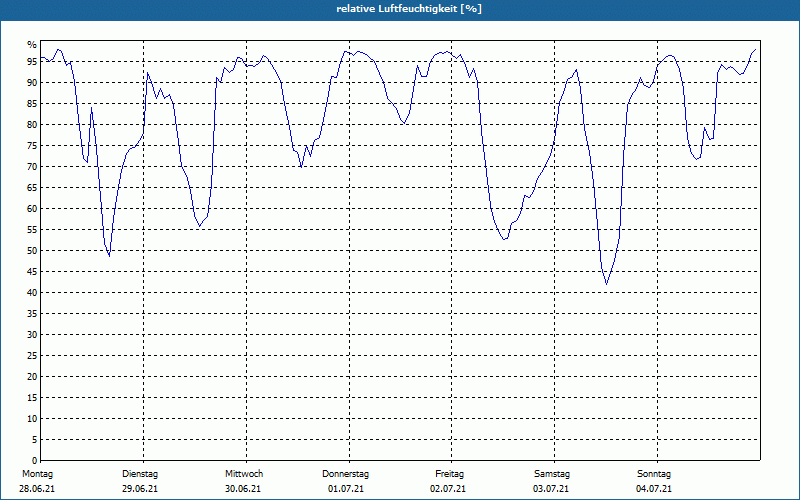Click the date label 03.07.21
Viewport: 800px width, 500px height.
(551, 489)
